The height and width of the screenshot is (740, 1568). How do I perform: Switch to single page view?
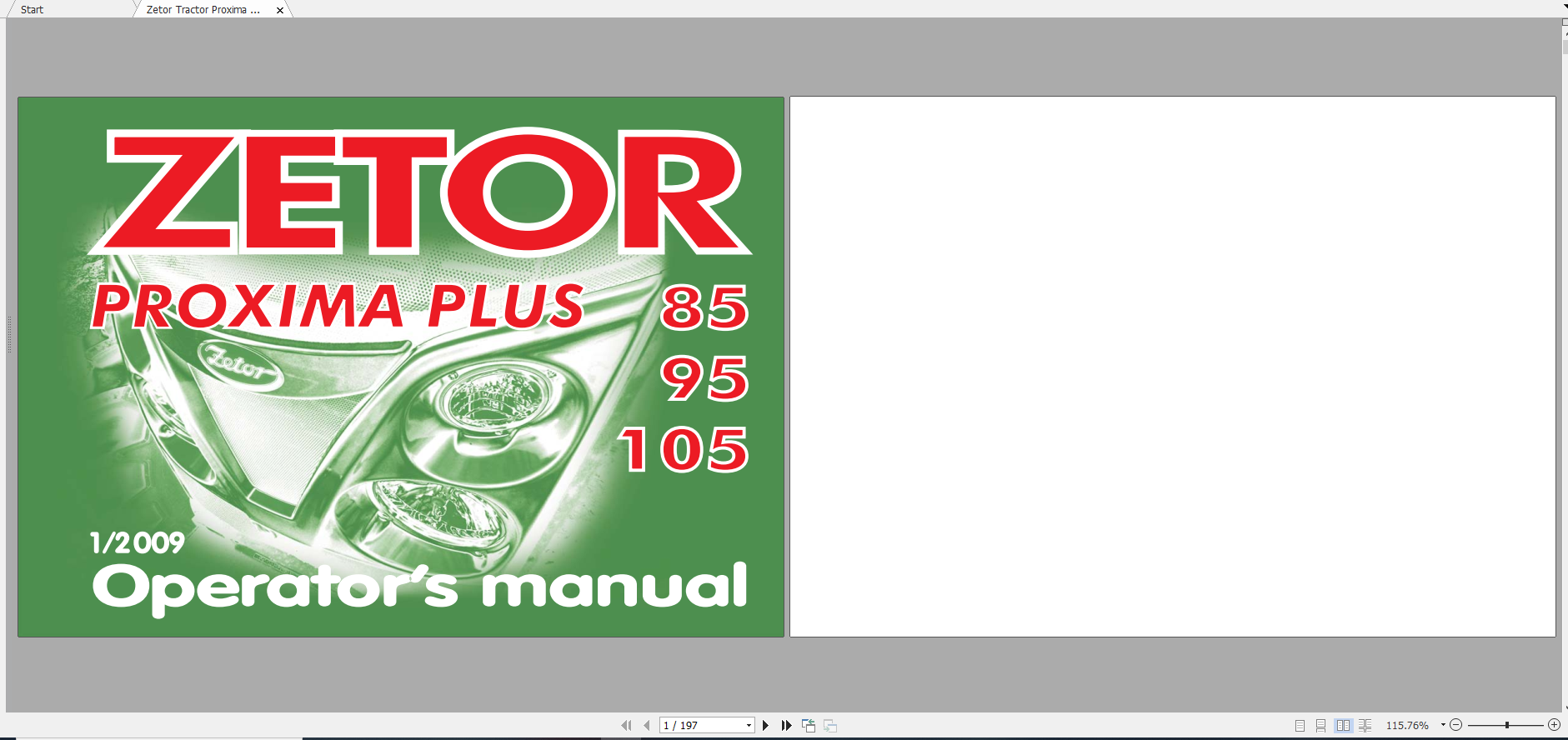[x=1300, y=726]
